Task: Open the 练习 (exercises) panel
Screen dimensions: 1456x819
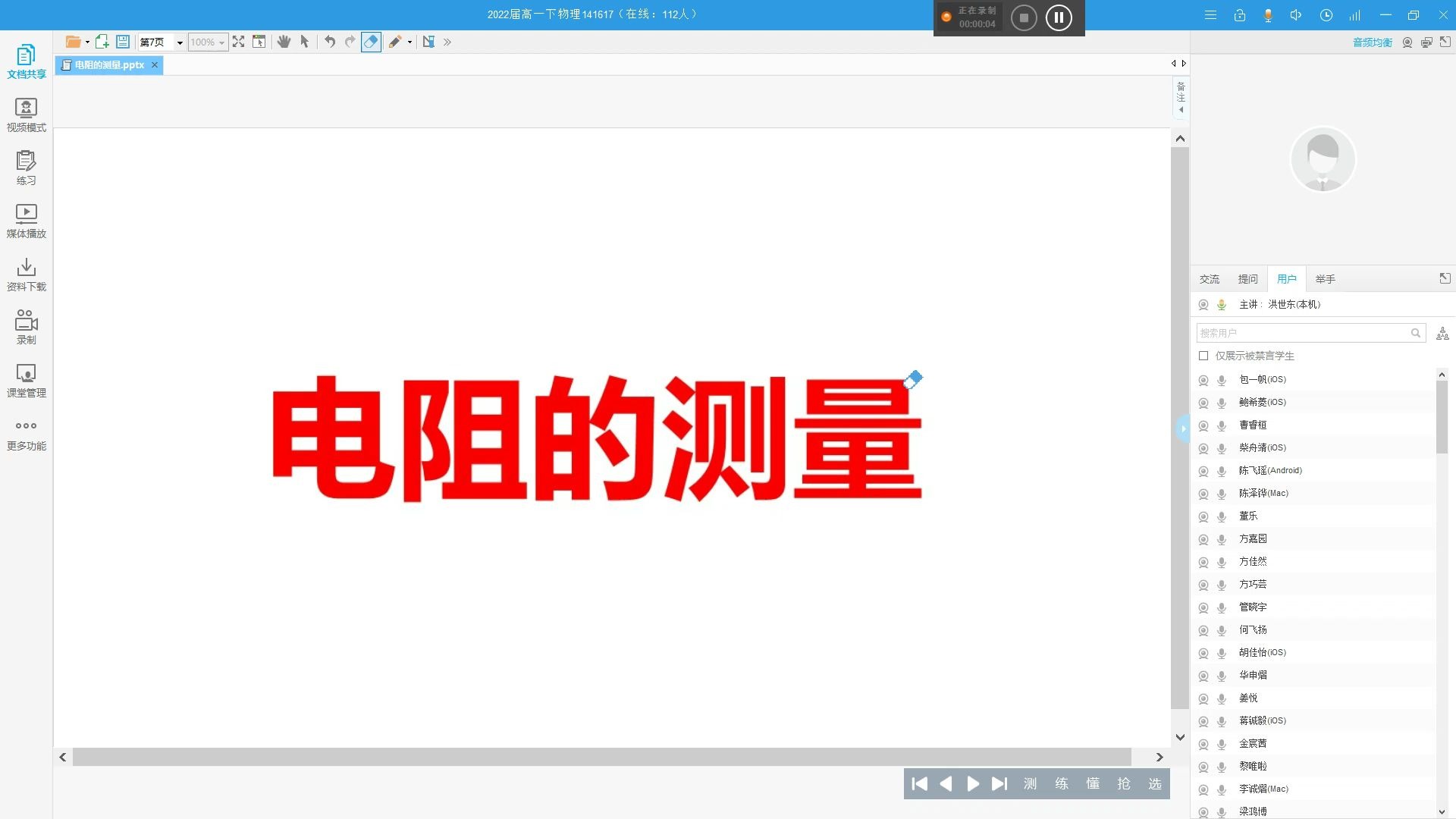Action: point(26,167)
